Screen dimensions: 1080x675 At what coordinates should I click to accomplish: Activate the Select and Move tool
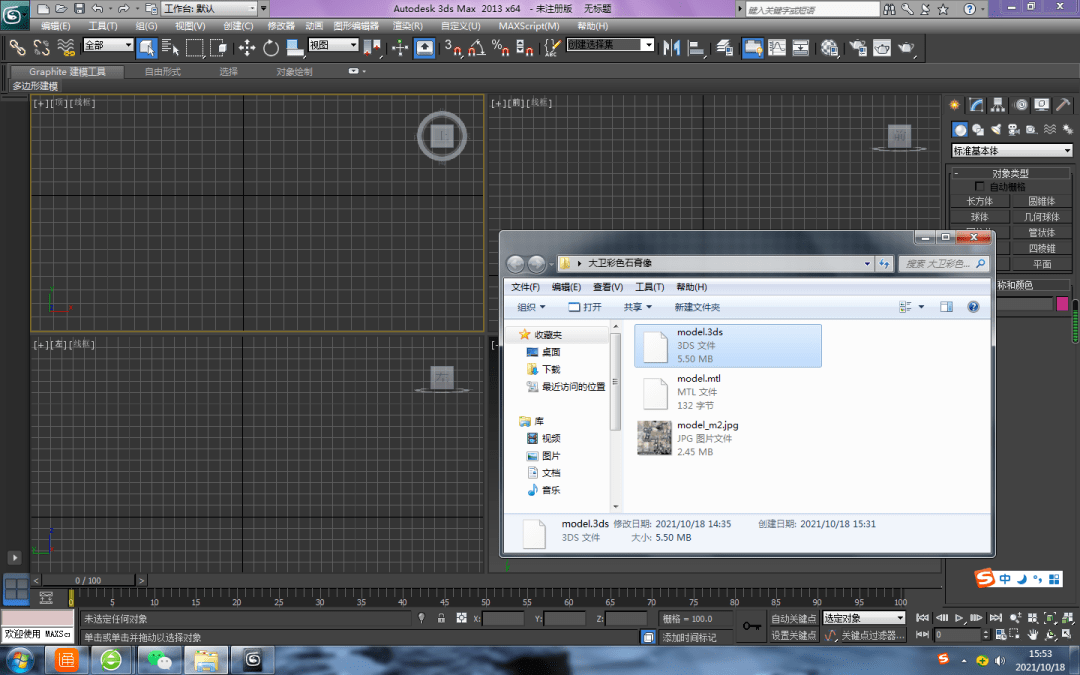pyautogui.click(x=247, y=47)
